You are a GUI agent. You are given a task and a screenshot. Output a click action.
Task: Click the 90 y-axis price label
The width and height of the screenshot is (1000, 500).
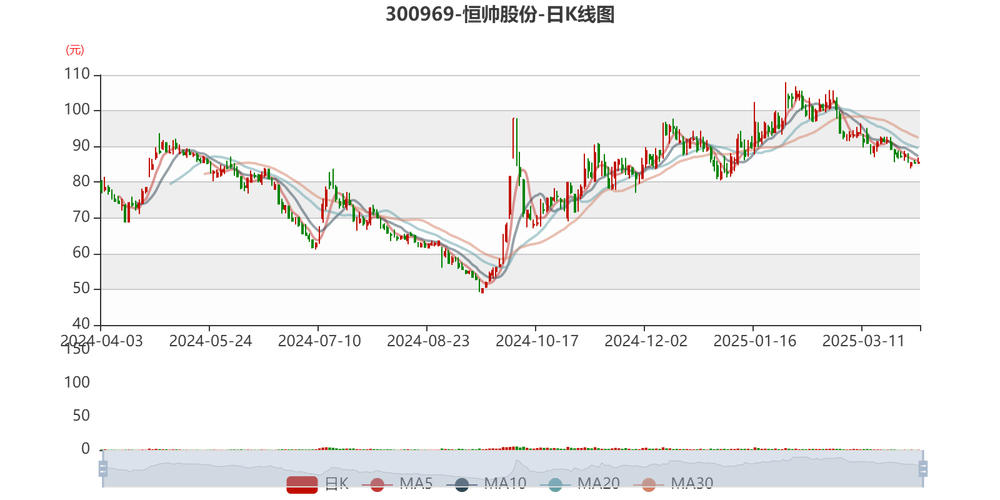click(x=82, y=146)
